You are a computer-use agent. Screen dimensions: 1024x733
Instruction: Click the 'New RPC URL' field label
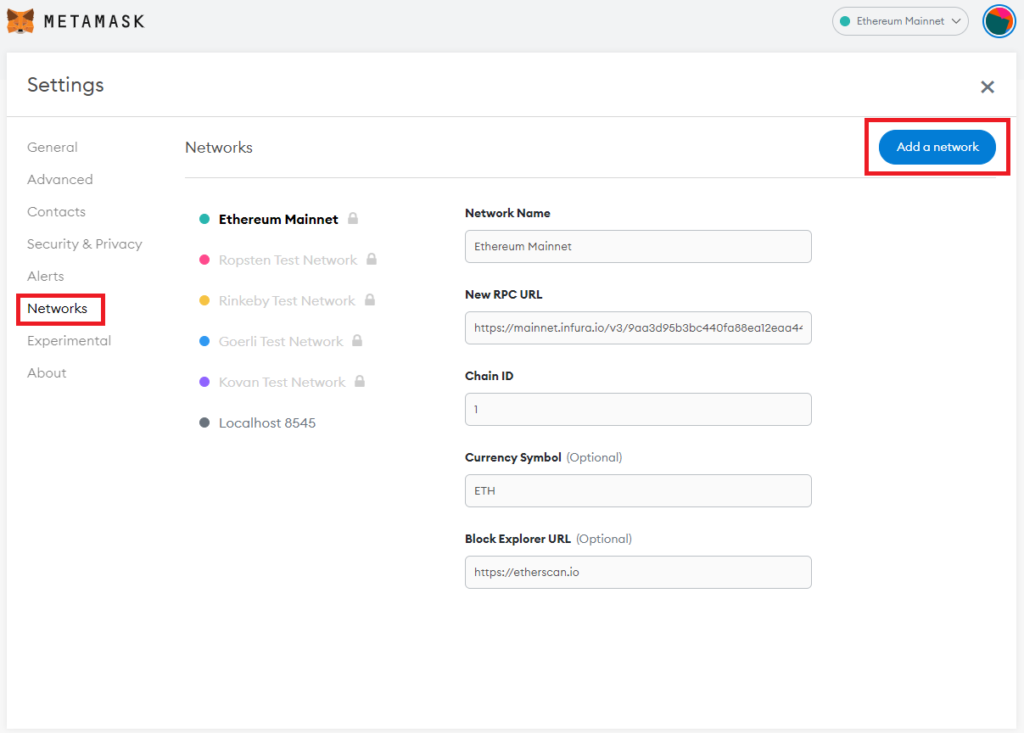click(x=504, y=295)
